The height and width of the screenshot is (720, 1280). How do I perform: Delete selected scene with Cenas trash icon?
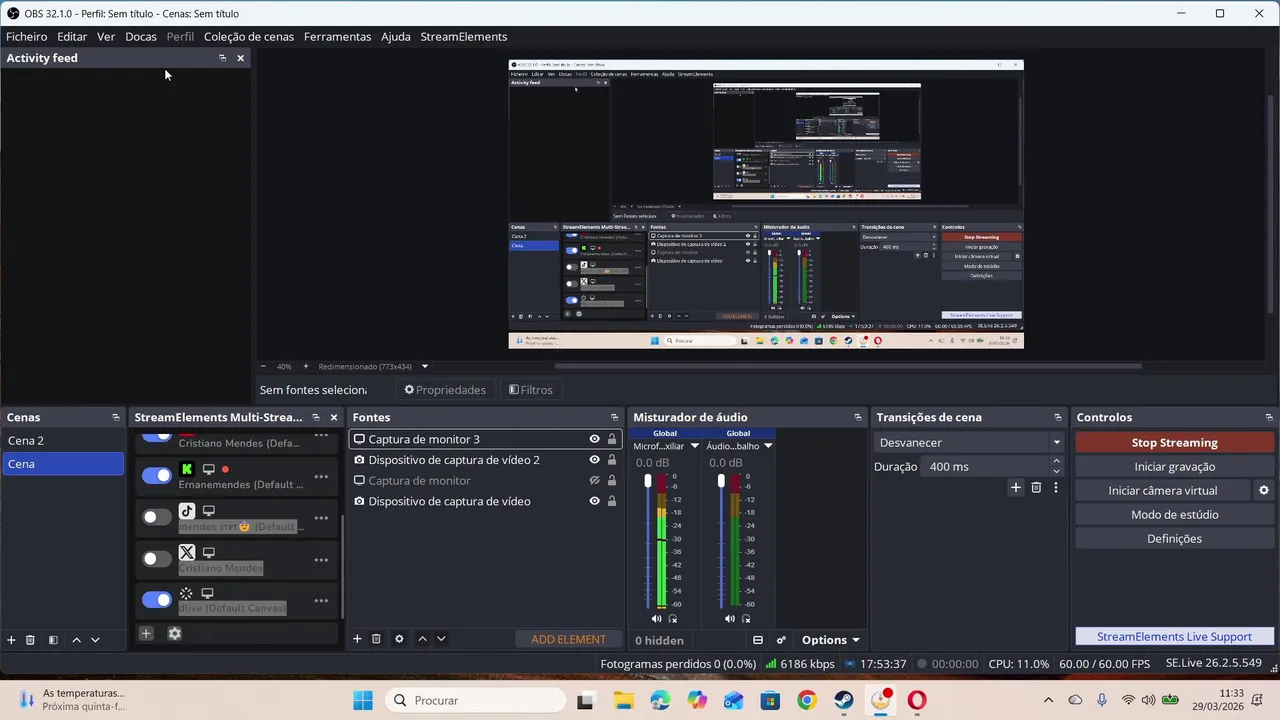pos(30,640)
